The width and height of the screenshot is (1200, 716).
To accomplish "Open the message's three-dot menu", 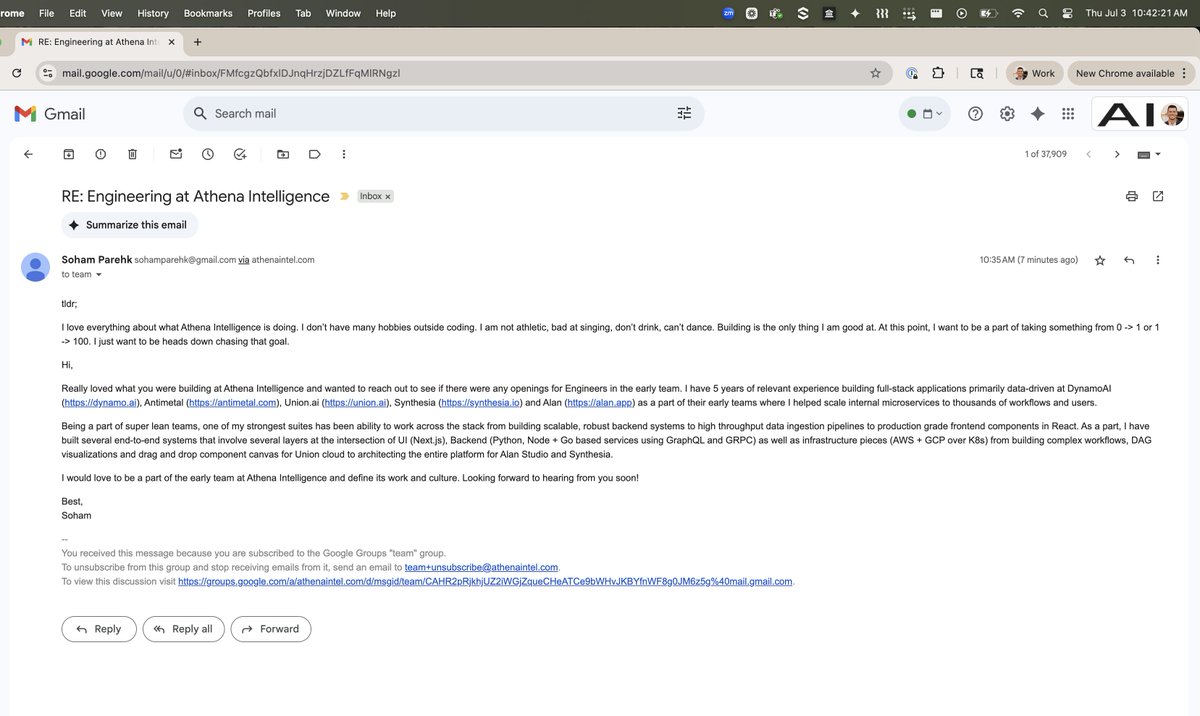I will [x=1158, y=260].
